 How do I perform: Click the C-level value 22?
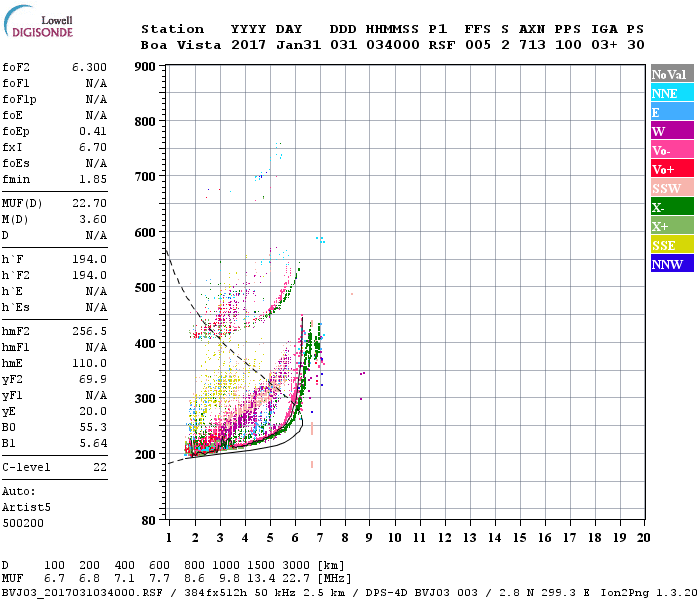(100, 468)
